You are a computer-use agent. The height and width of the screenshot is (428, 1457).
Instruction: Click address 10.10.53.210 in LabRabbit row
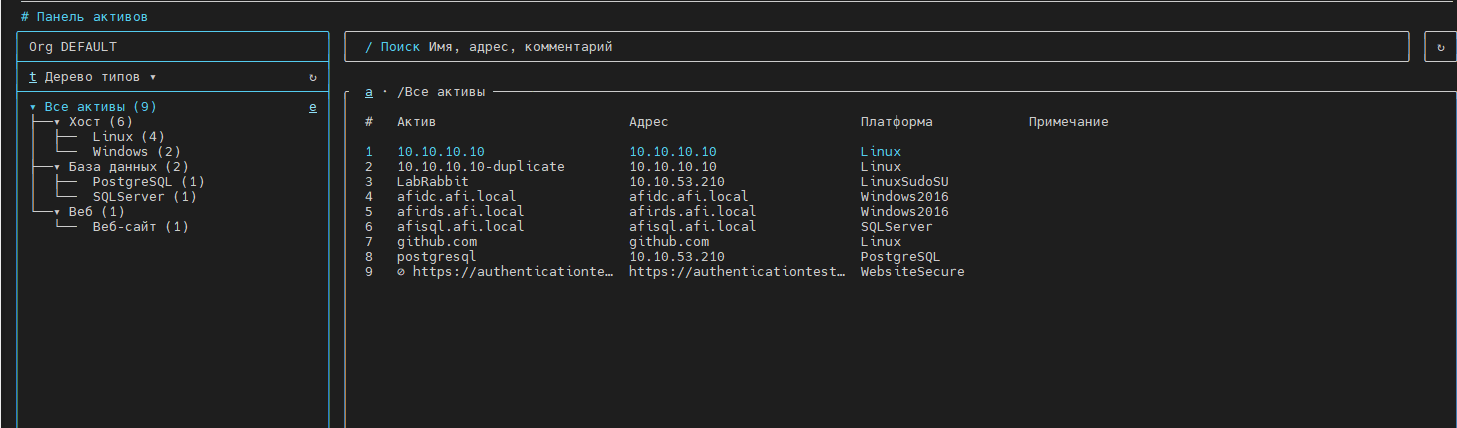click(x=677, y=182)
